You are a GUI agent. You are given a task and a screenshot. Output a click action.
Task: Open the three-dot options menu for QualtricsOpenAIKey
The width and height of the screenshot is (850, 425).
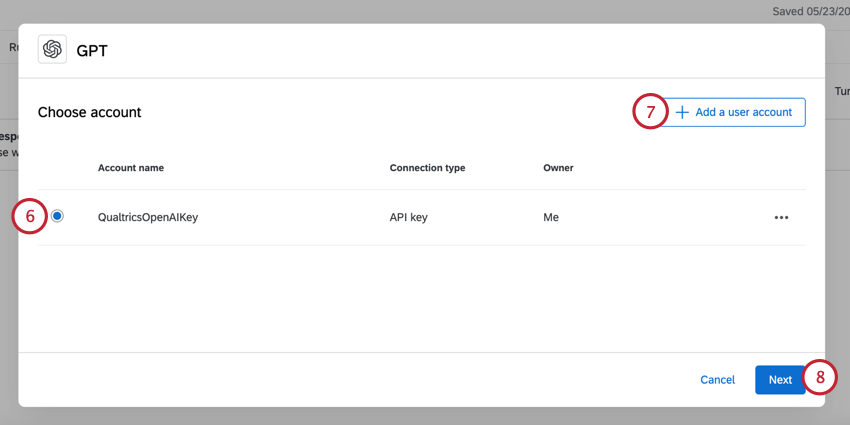pos(781,217)
